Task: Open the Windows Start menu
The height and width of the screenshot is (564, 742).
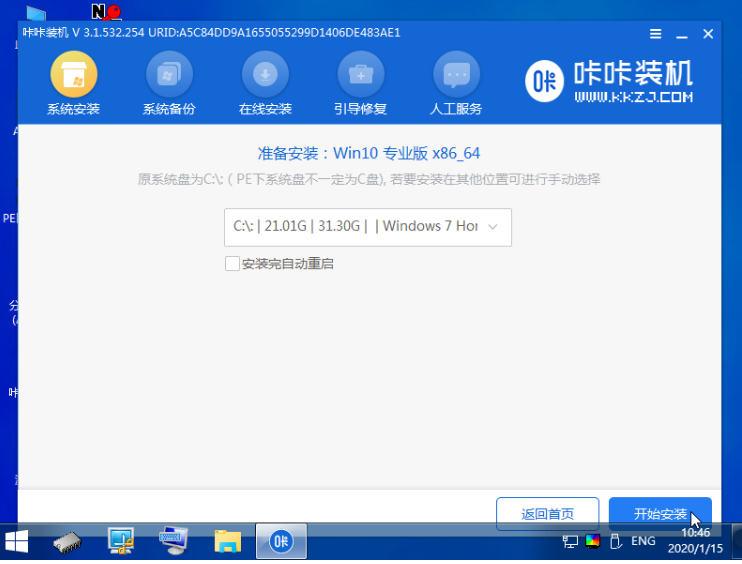Action: click(17, 542)
